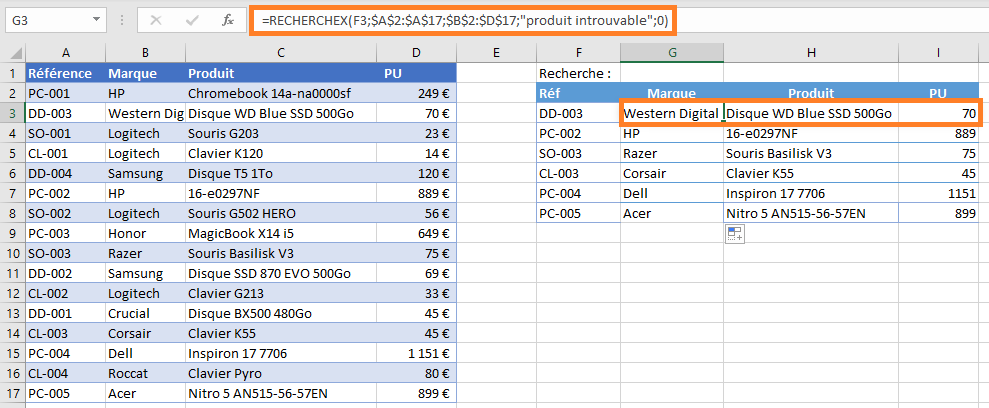Select column I header
Image resolution: width=989 pixels, height=408 pixels.
pos(939,53)
